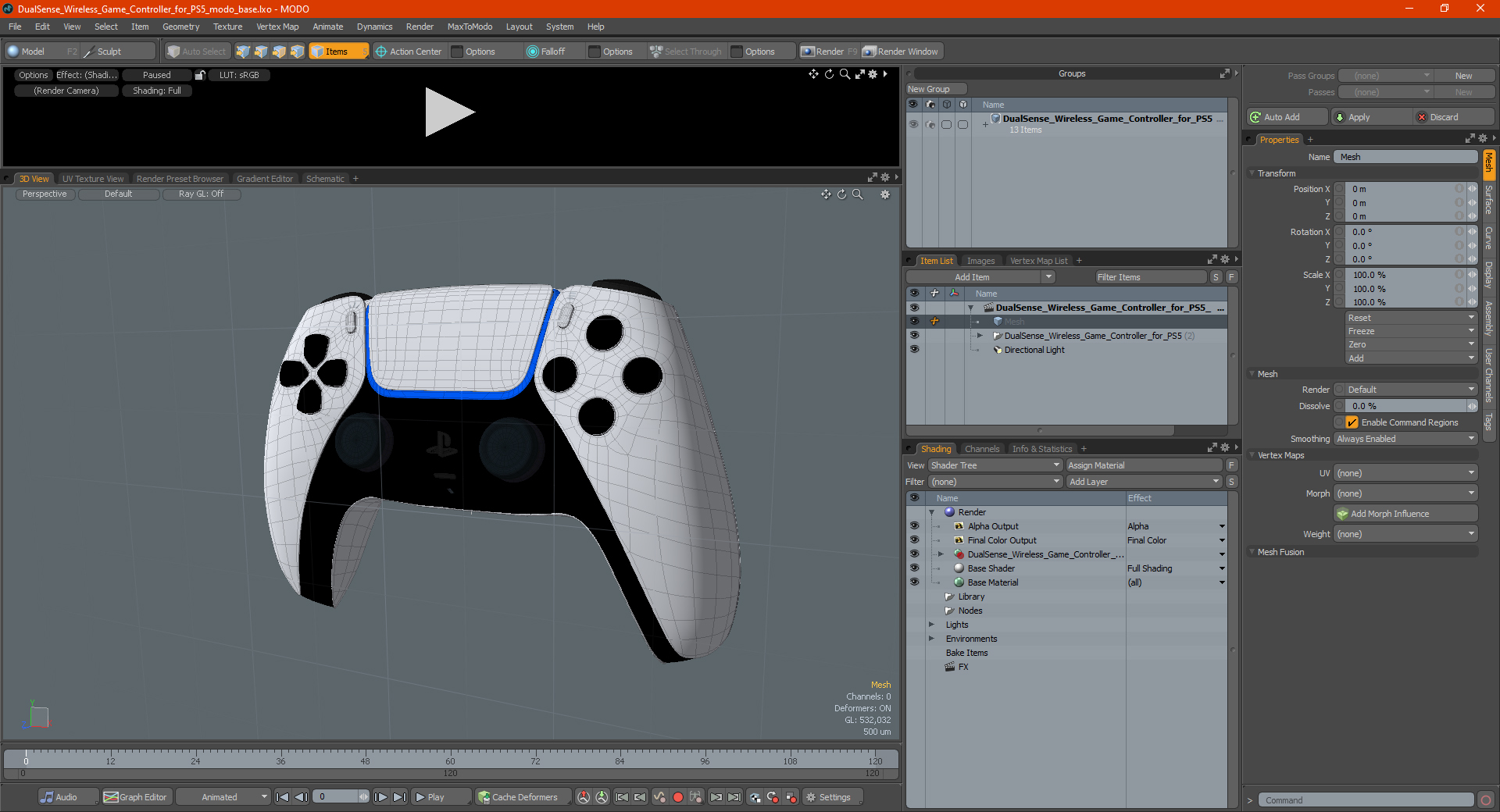Open timeline Settings
The height and width of the screenshot is (812, 1500).
coord(834,797)
